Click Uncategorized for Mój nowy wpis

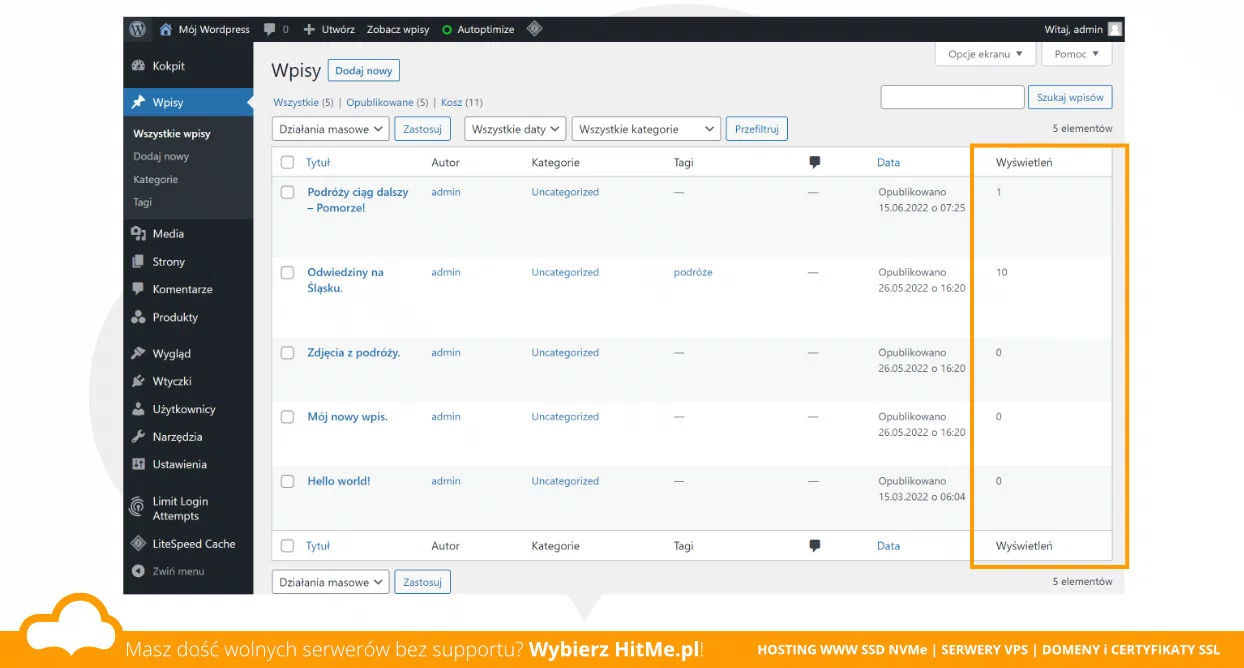click(x=565, y=417)
